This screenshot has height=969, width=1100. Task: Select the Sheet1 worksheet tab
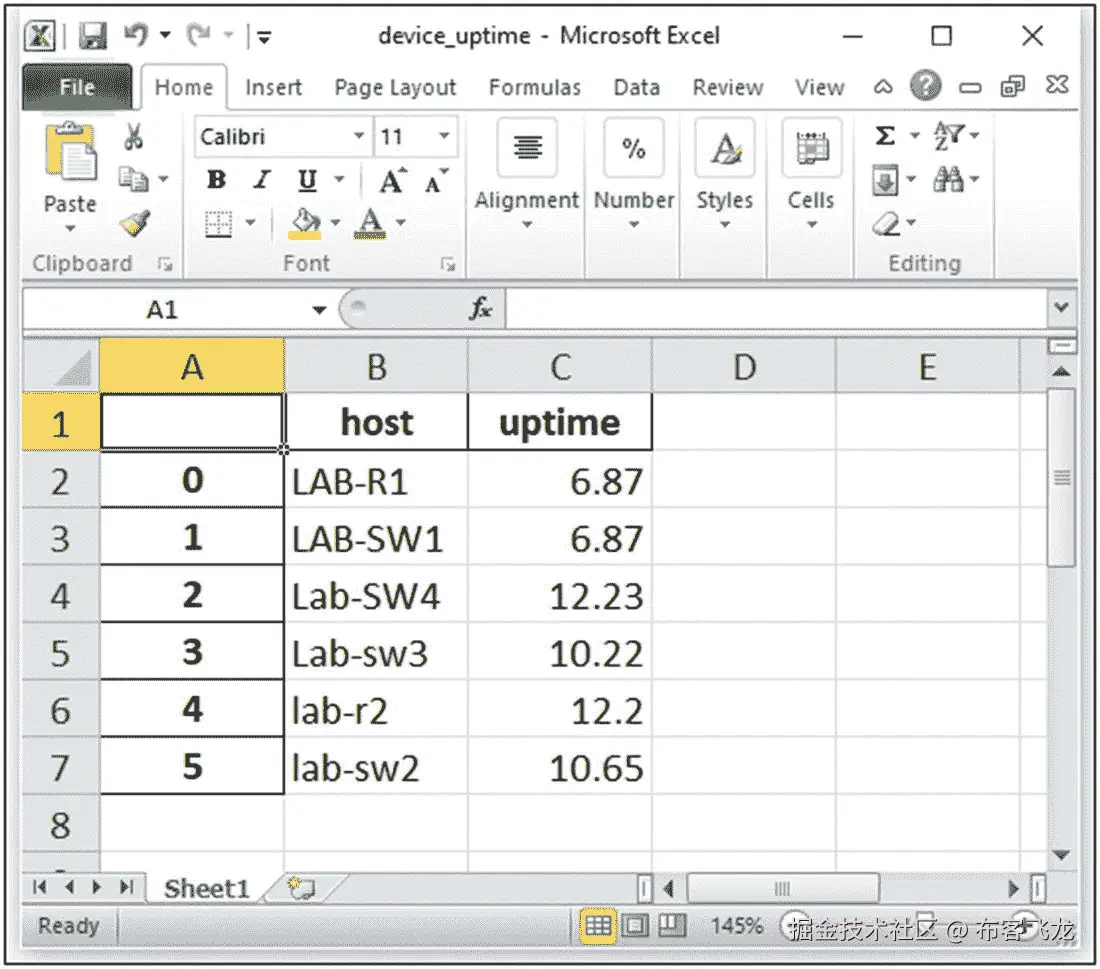(x=207, y=888)
